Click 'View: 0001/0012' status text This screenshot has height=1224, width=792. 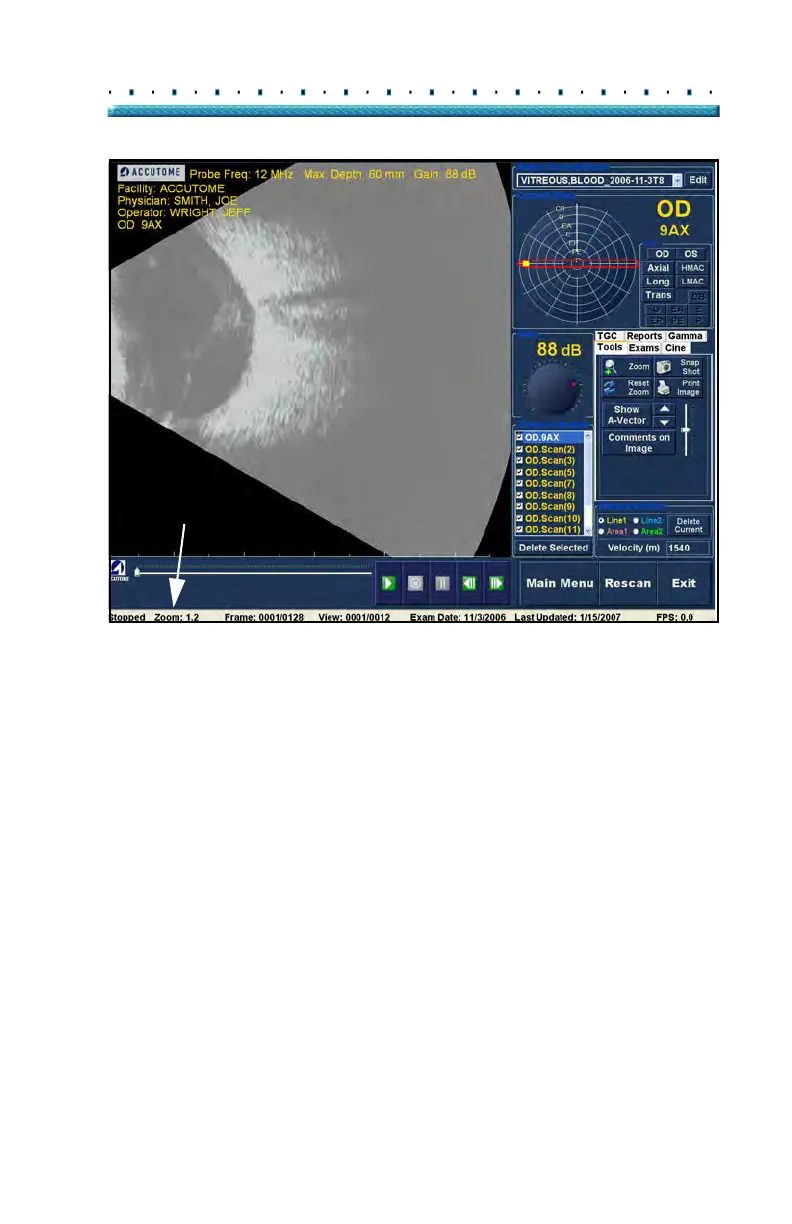[x=355, y=618]
